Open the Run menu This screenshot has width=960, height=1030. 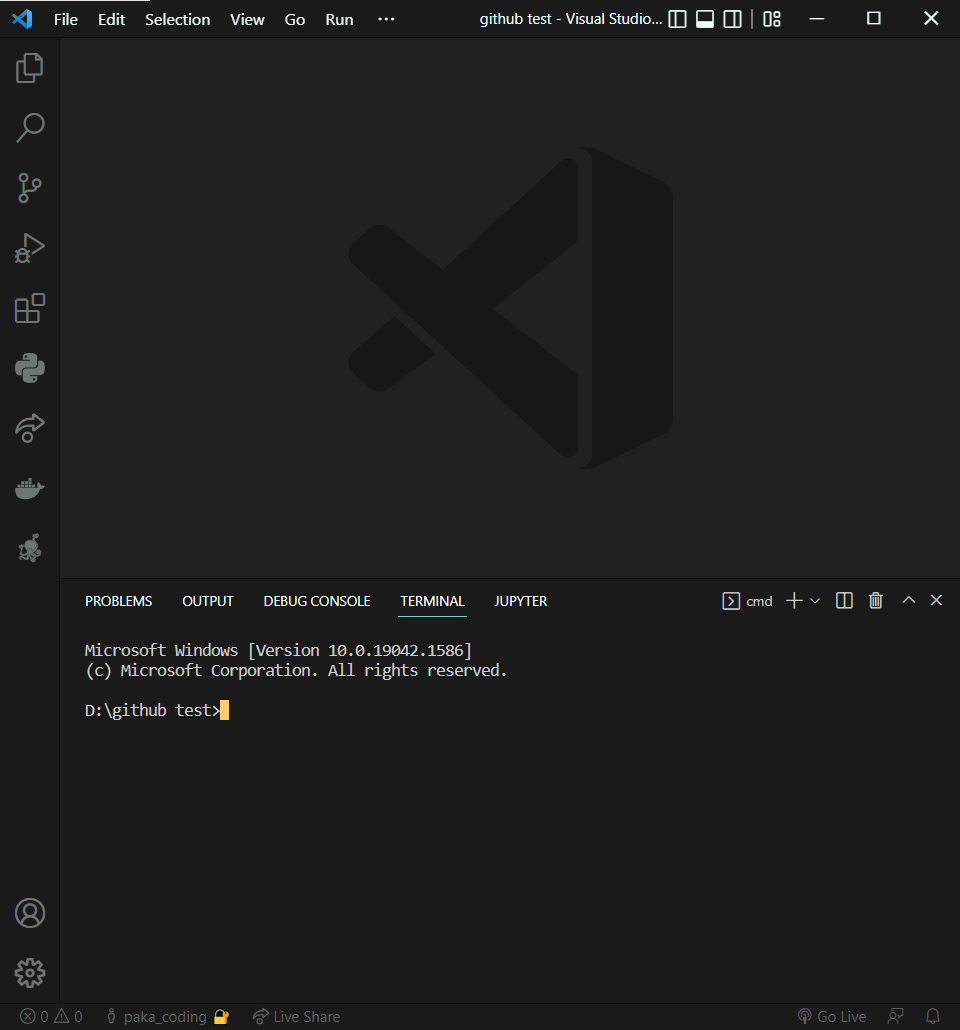tap(339, 20)
